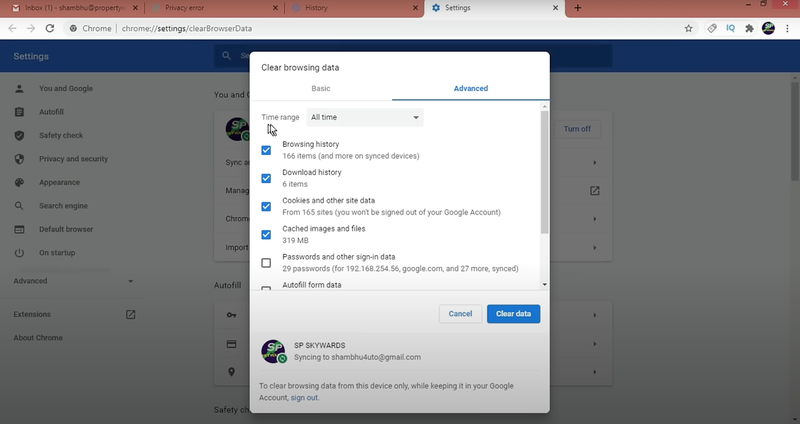Switch to the Basic tab
The width and height of the screenshot is (800, 424).
pos(320,88)
